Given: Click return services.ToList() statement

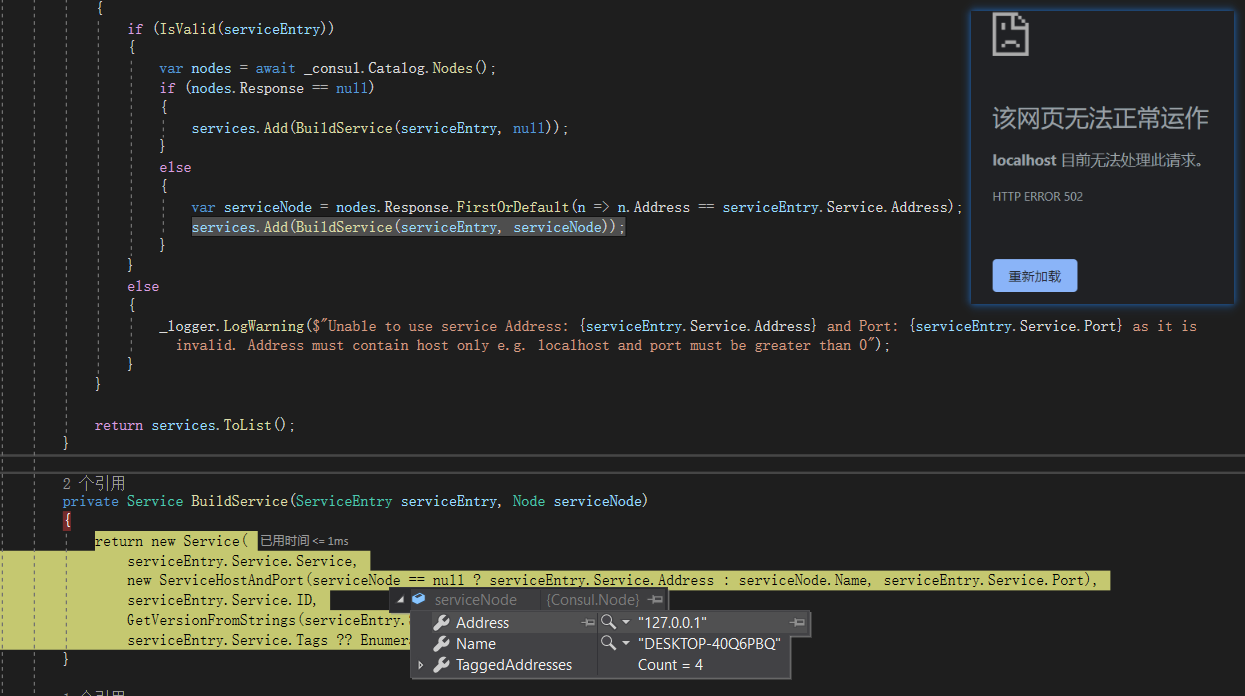Looking at the screenshot, I should click(x=195, y=425).
